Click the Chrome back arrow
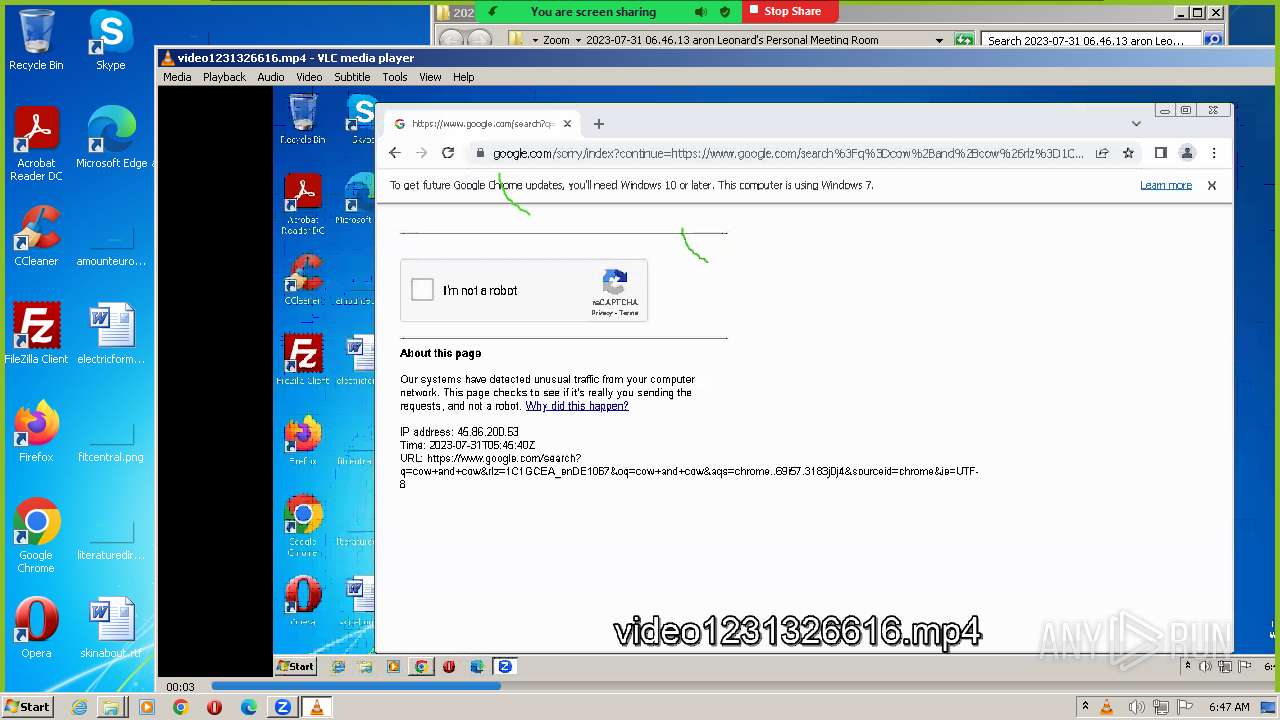Viewport: 1280px width, 720px height. [x=394, y=153]
